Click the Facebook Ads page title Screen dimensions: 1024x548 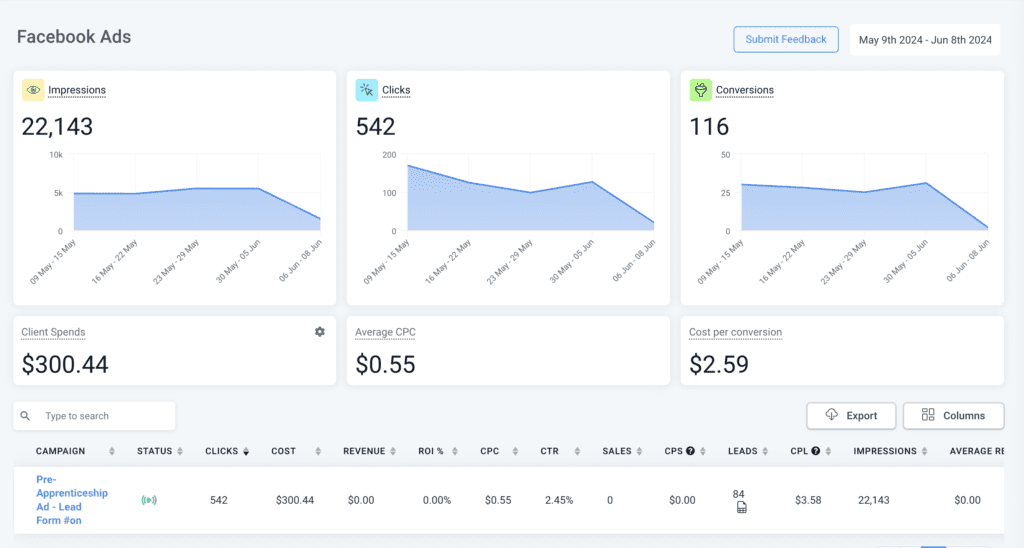(74, 37)
